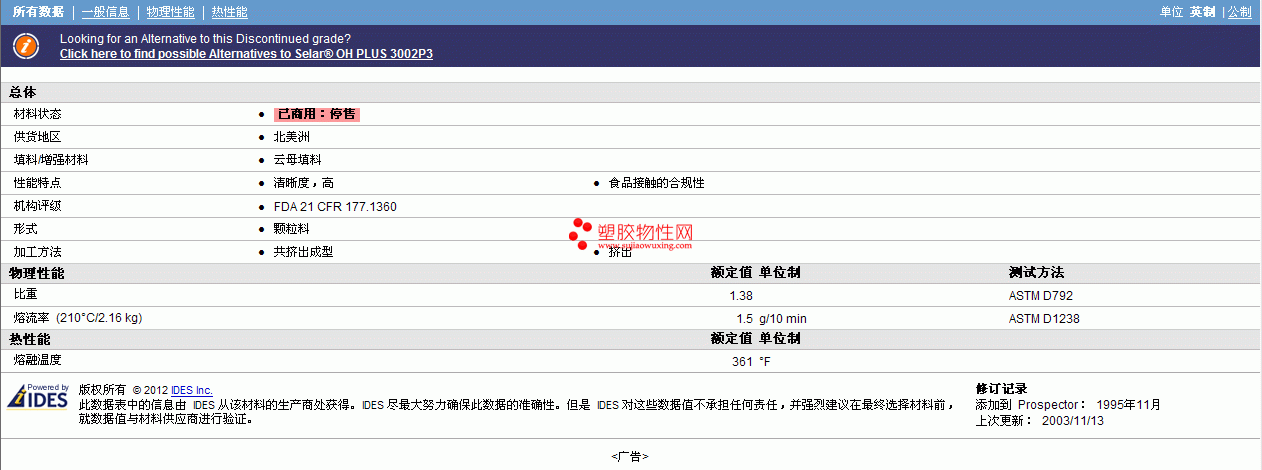Click the IDES logo in the footer

tap(38, 397)
